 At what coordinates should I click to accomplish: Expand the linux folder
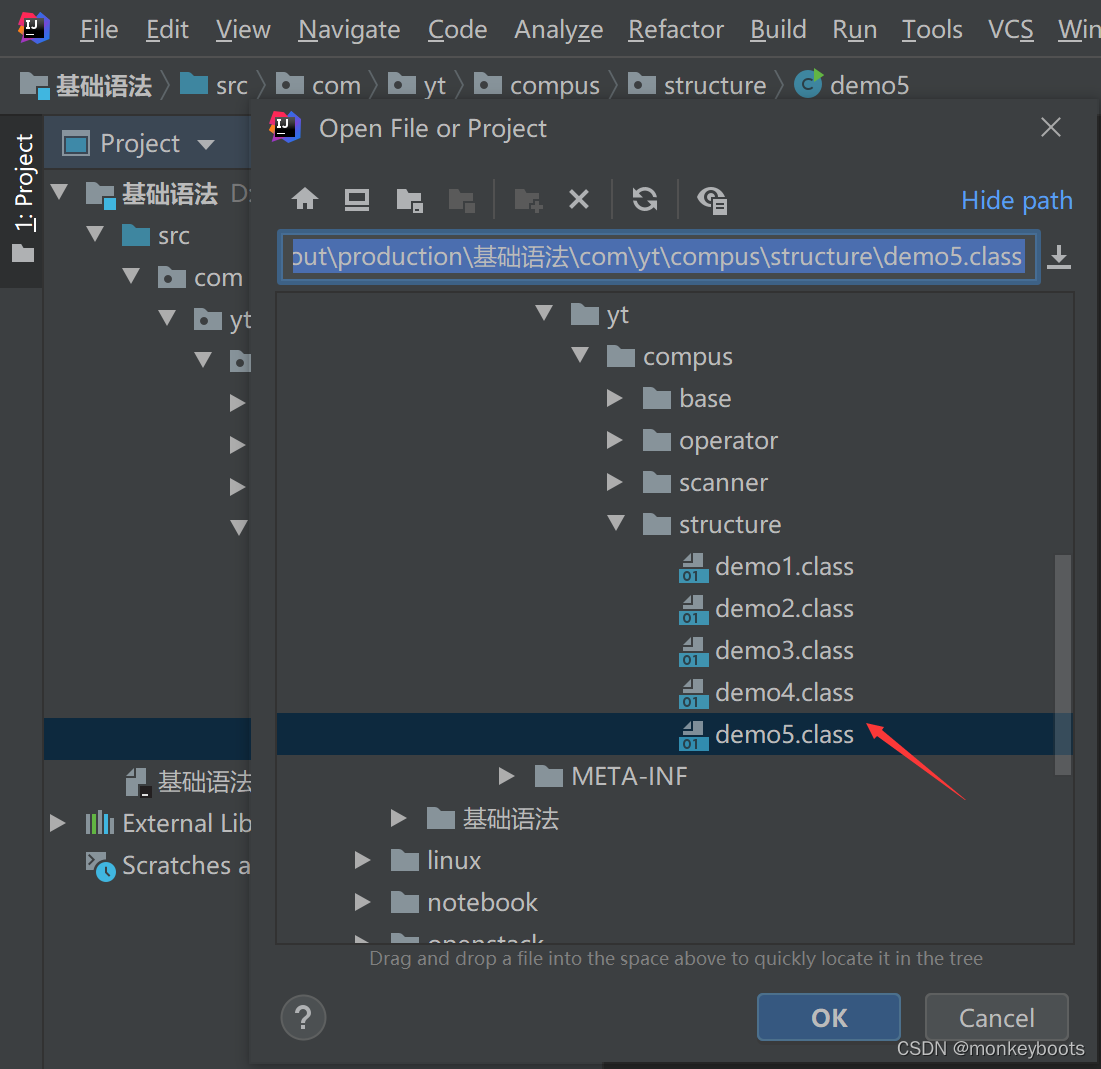click(362, 860)
